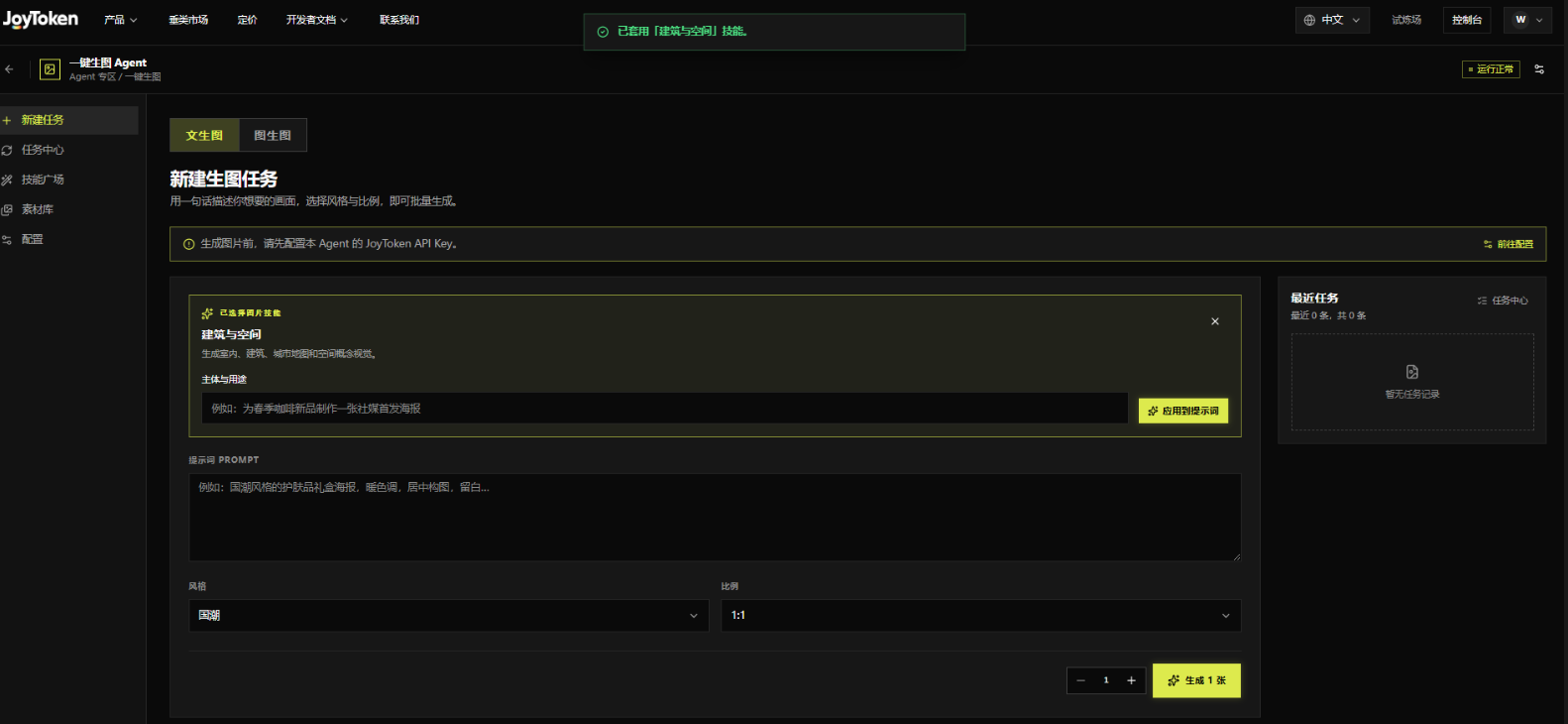
Task: Follow the 前往配置 link
Action: pyautogui.click(x=1509, y=244)
